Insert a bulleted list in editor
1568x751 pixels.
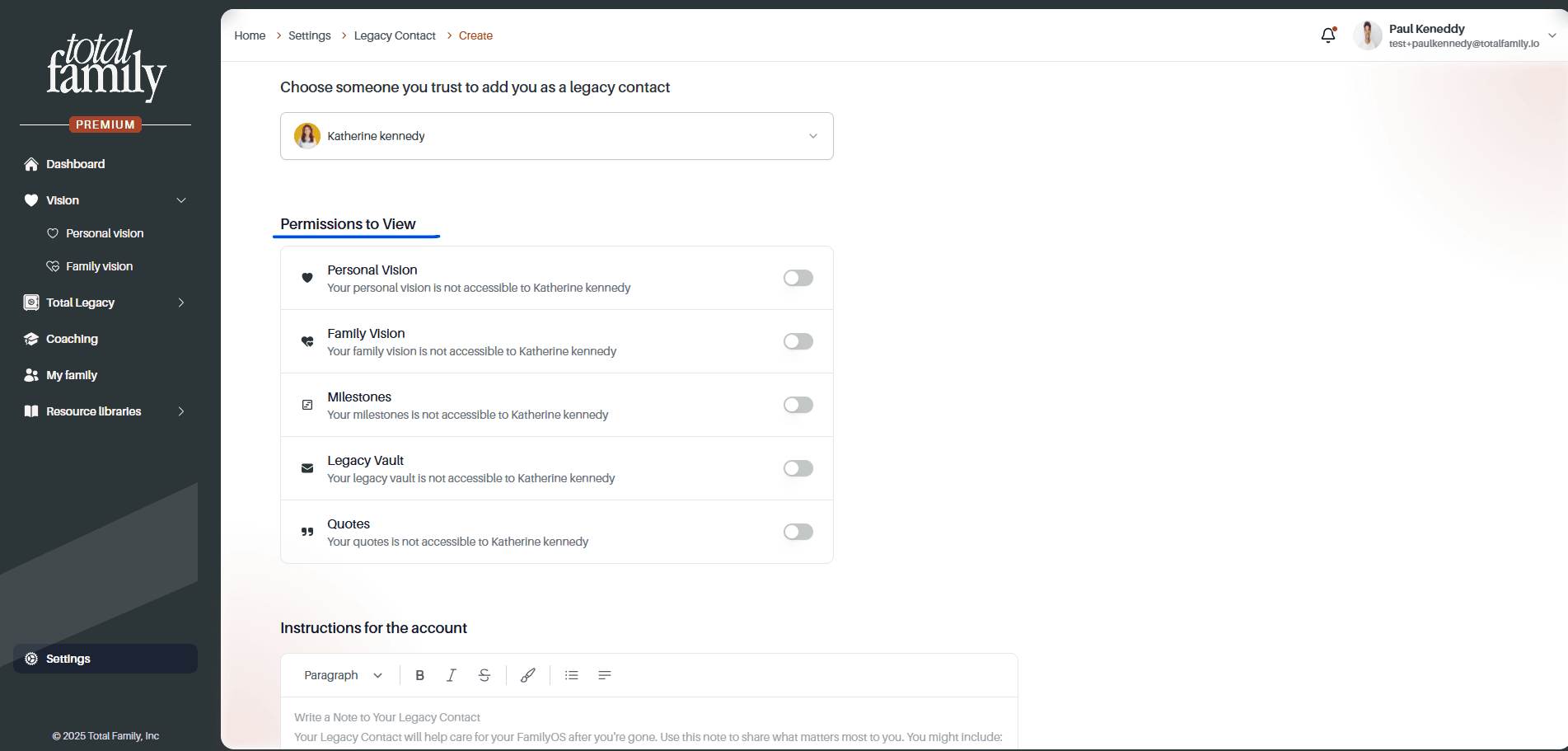tap(572, 675)
